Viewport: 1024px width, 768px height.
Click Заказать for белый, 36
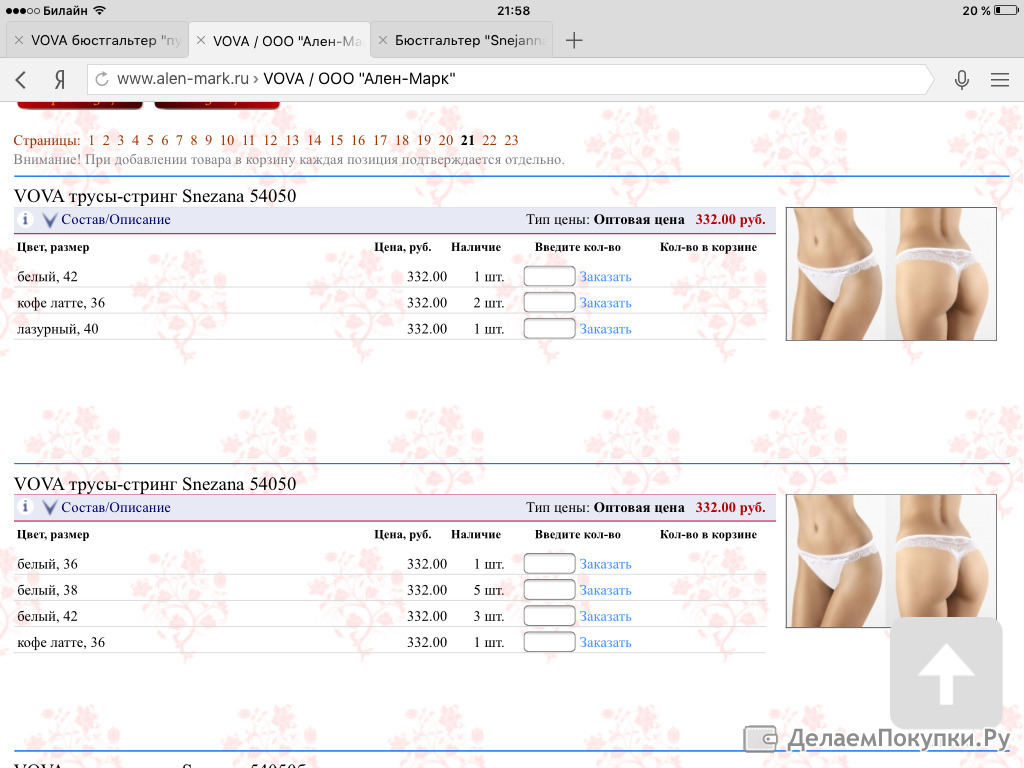(605, 564)
